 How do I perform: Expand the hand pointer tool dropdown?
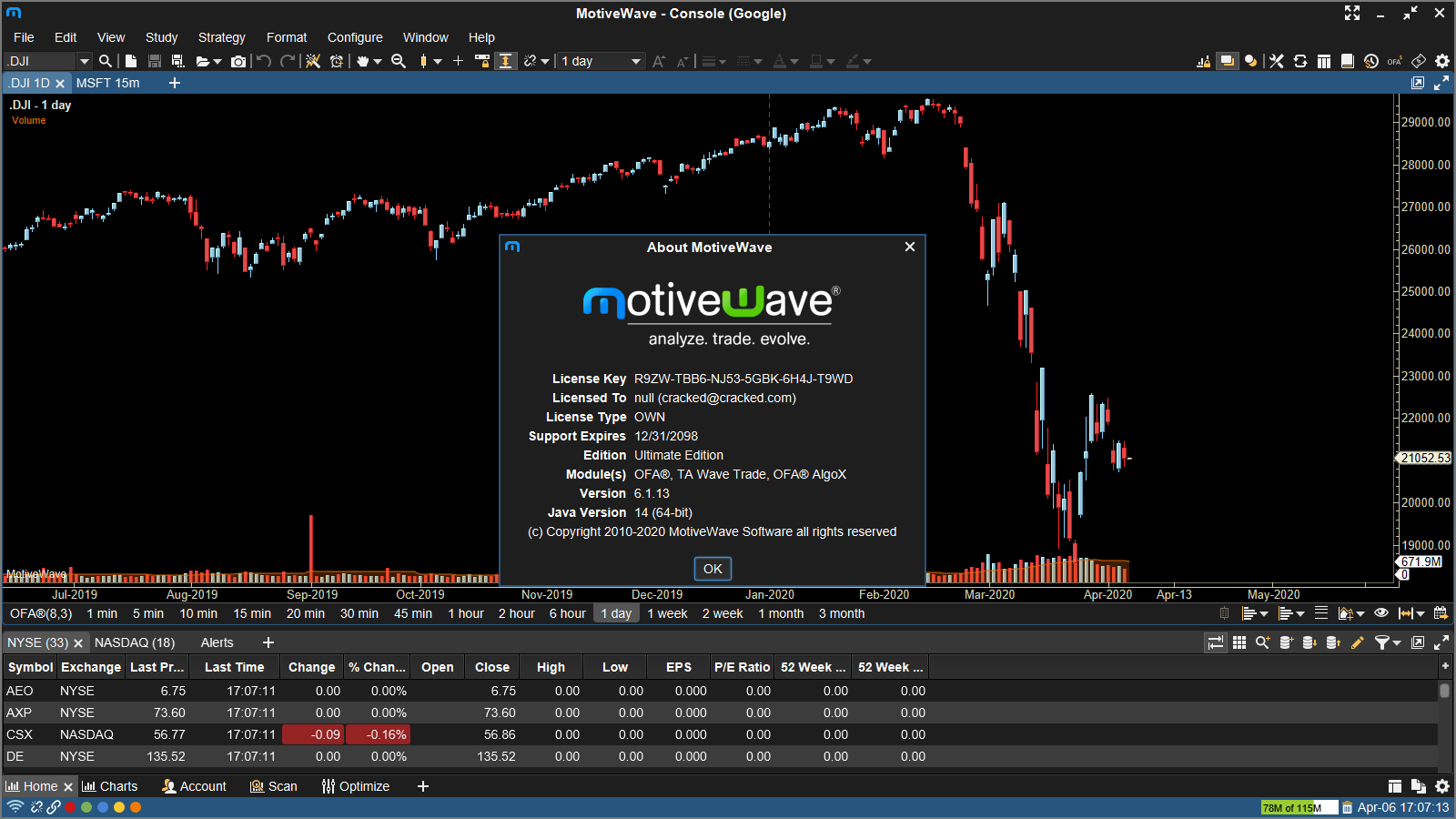pos(378,62)
